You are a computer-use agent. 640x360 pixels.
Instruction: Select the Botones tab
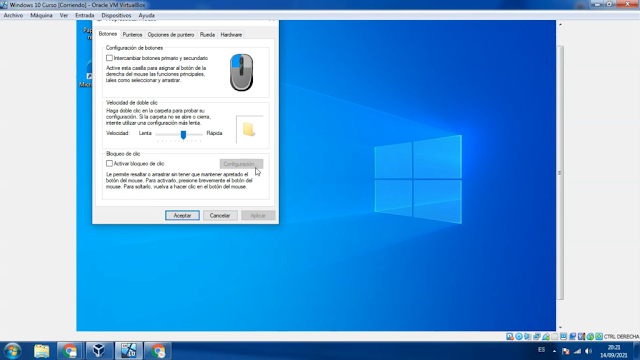[108, 34]
